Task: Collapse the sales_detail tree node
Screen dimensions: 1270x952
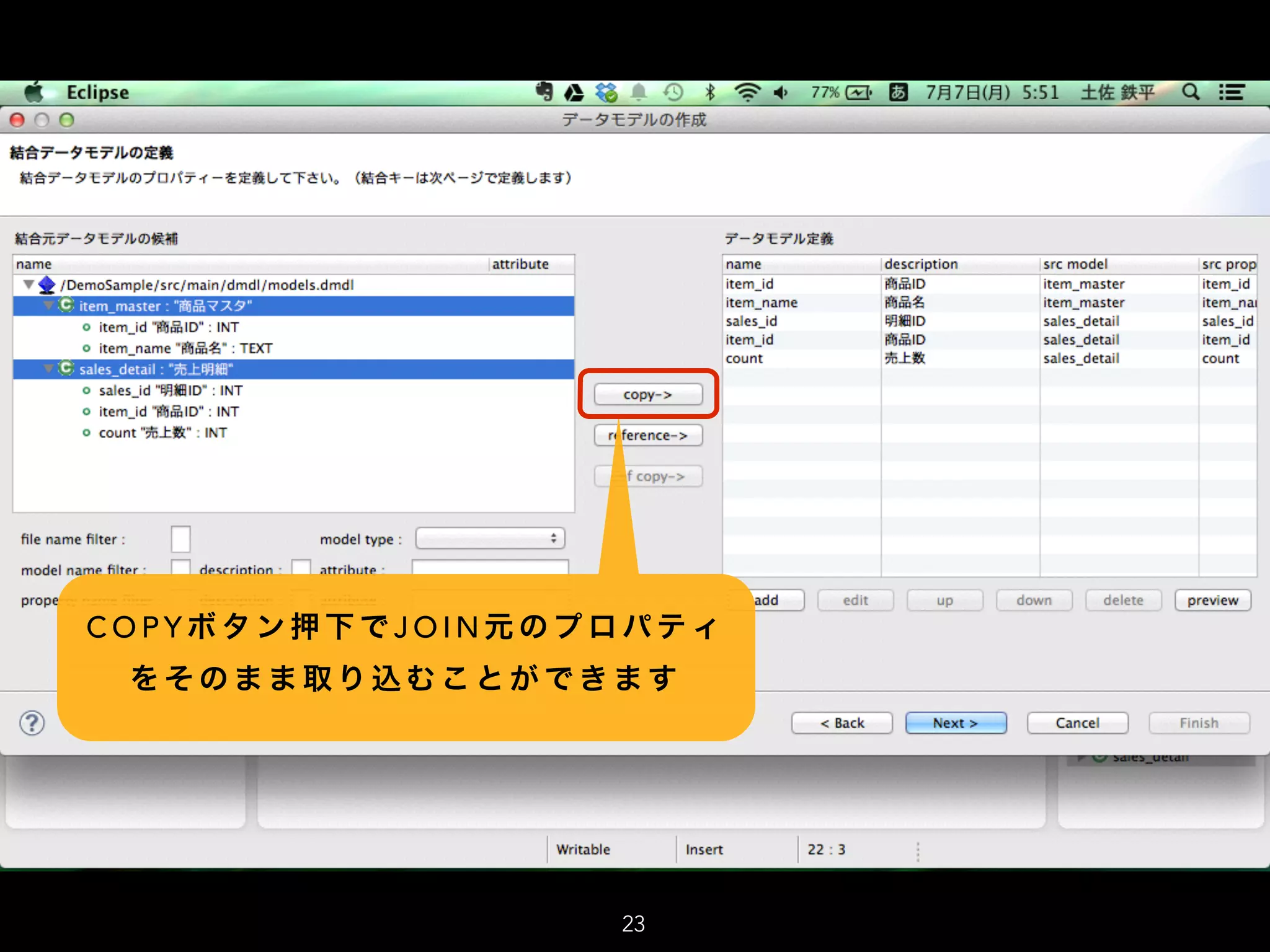Action: click(x=48, y=369)
